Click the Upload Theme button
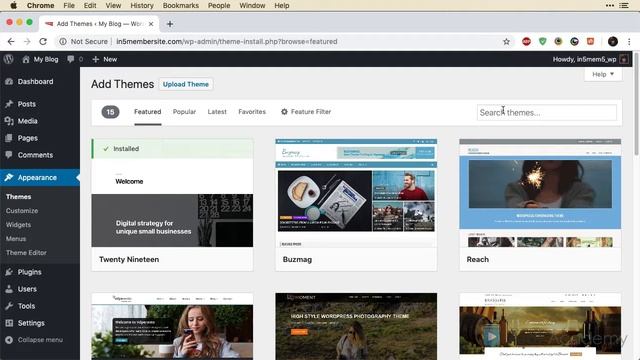 coord(186,84)
